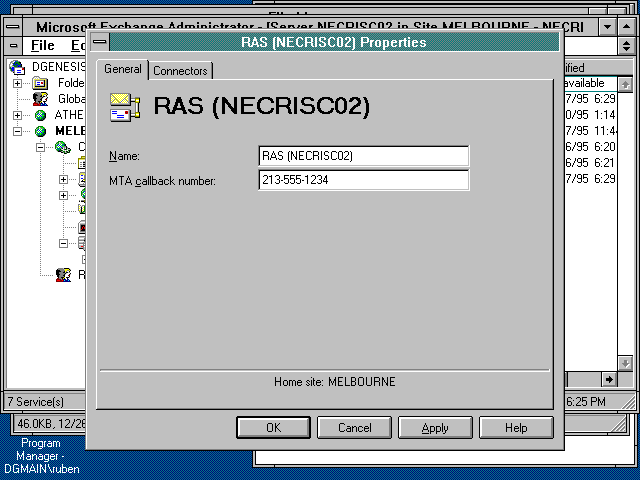Open the RAS Properties dialog control menu box
This screenshot has height=480, width=640.
(x=100, y=42)
